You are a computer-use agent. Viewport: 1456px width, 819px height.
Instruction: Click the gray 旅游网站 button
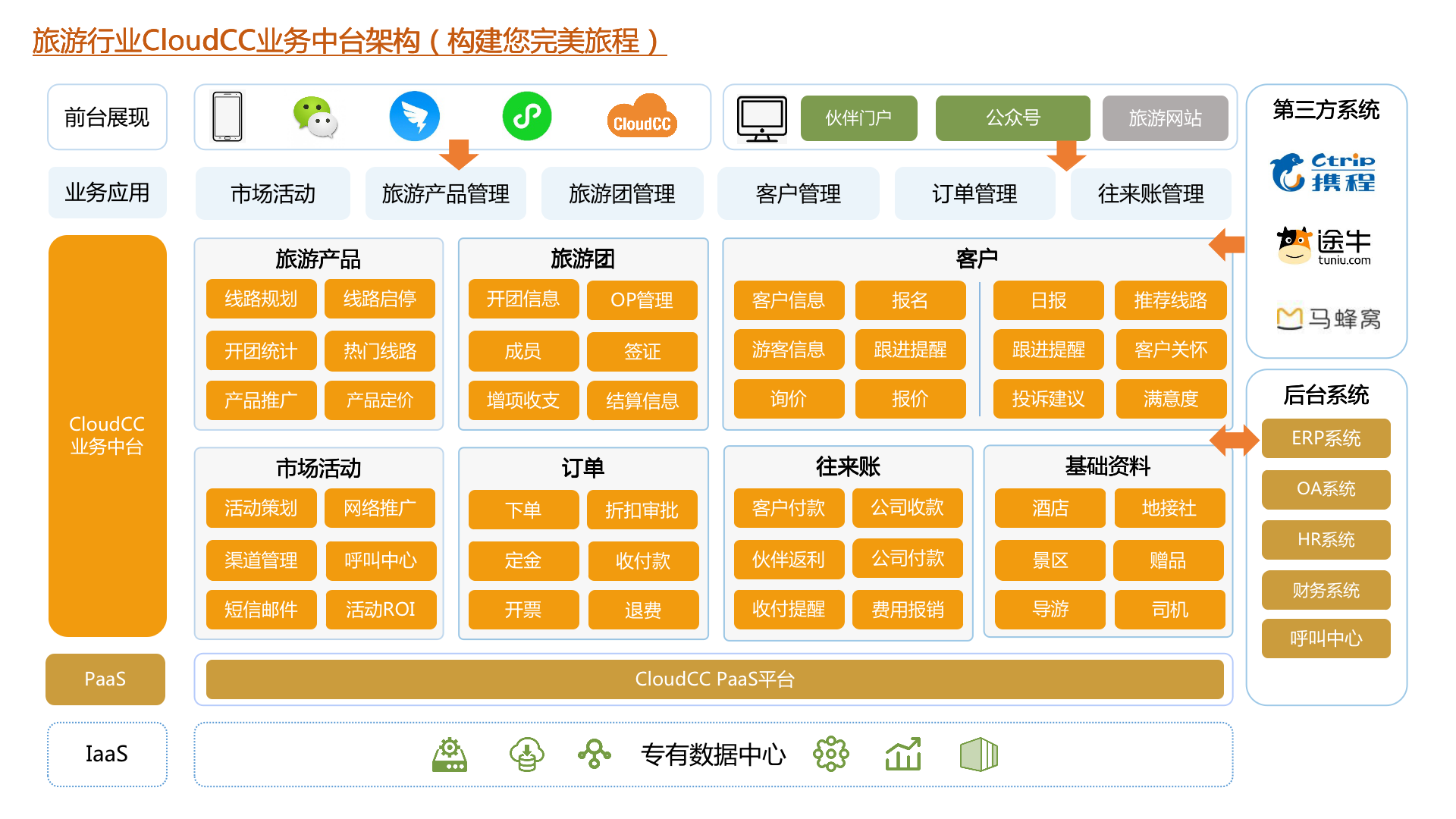(x=1165, y=118)
